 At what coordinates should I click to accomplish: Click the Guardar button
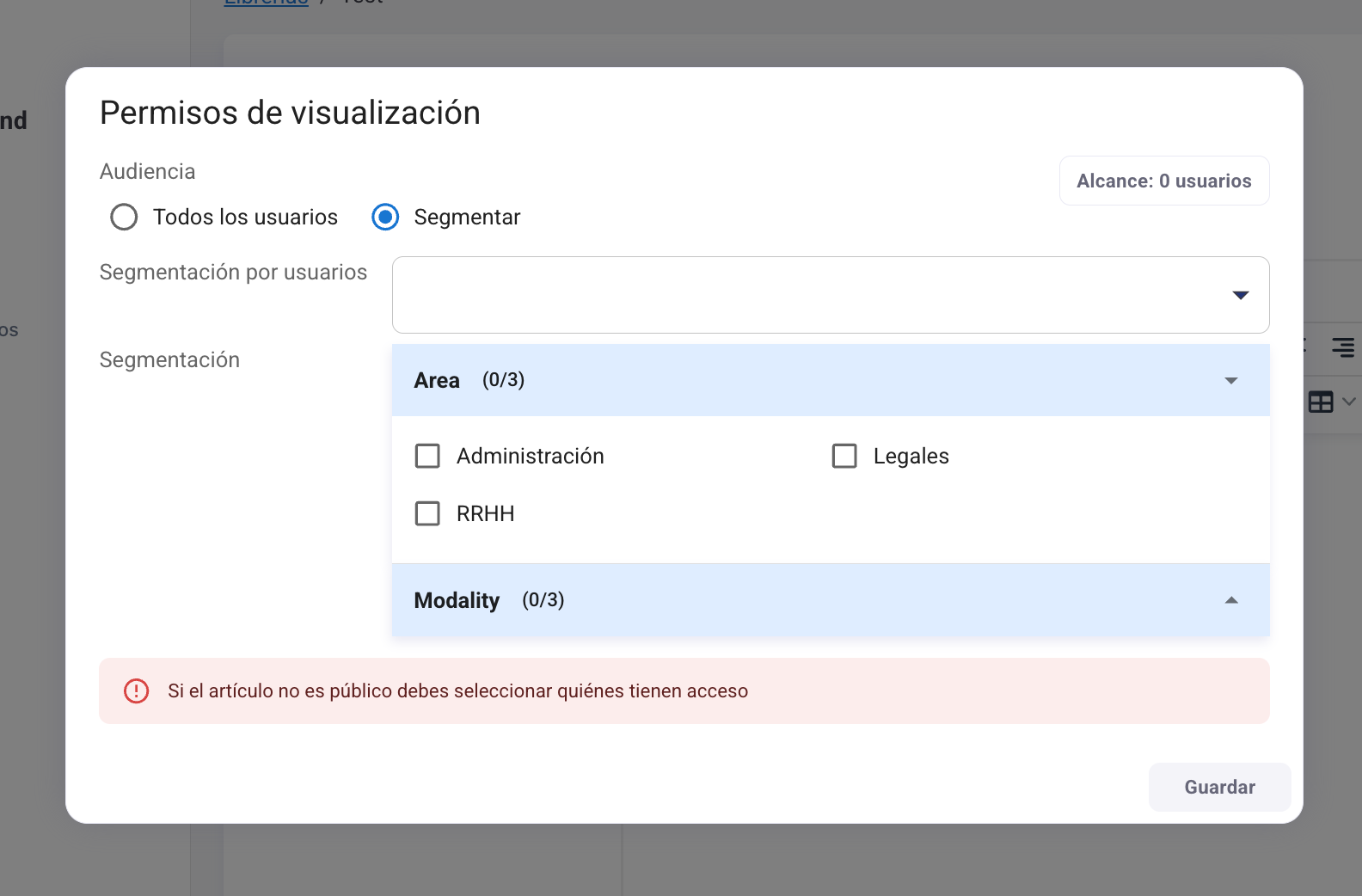1219,787
